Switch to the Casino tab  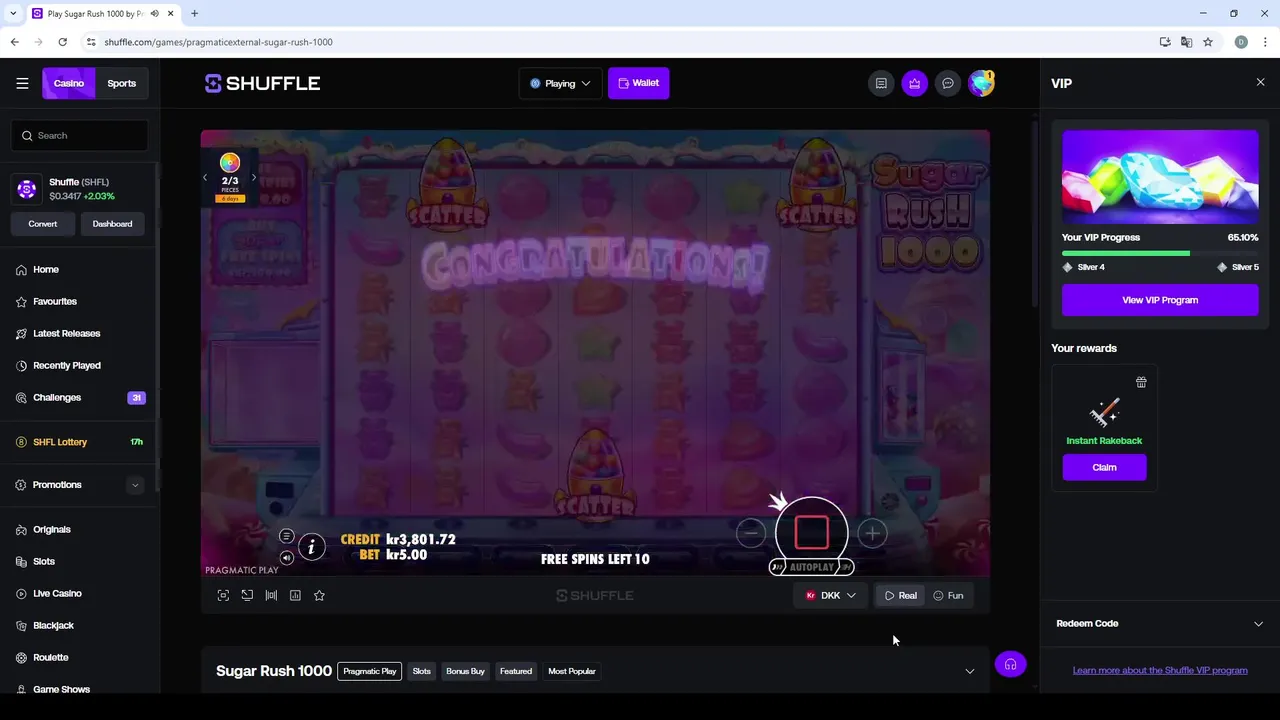pos(69,83)
